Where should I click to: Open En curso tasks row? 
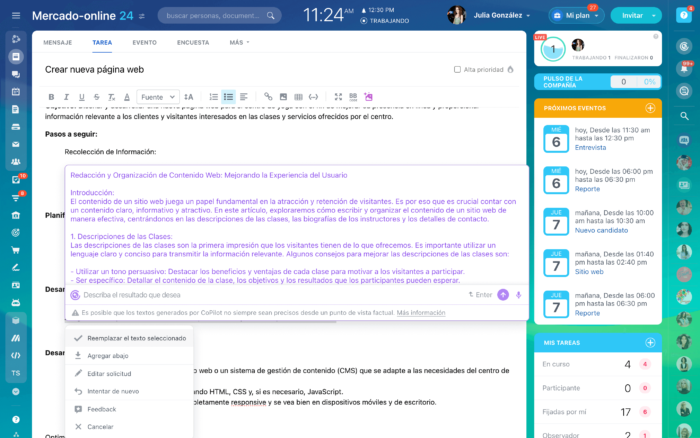pyautogui.click(x=598, y=364)
